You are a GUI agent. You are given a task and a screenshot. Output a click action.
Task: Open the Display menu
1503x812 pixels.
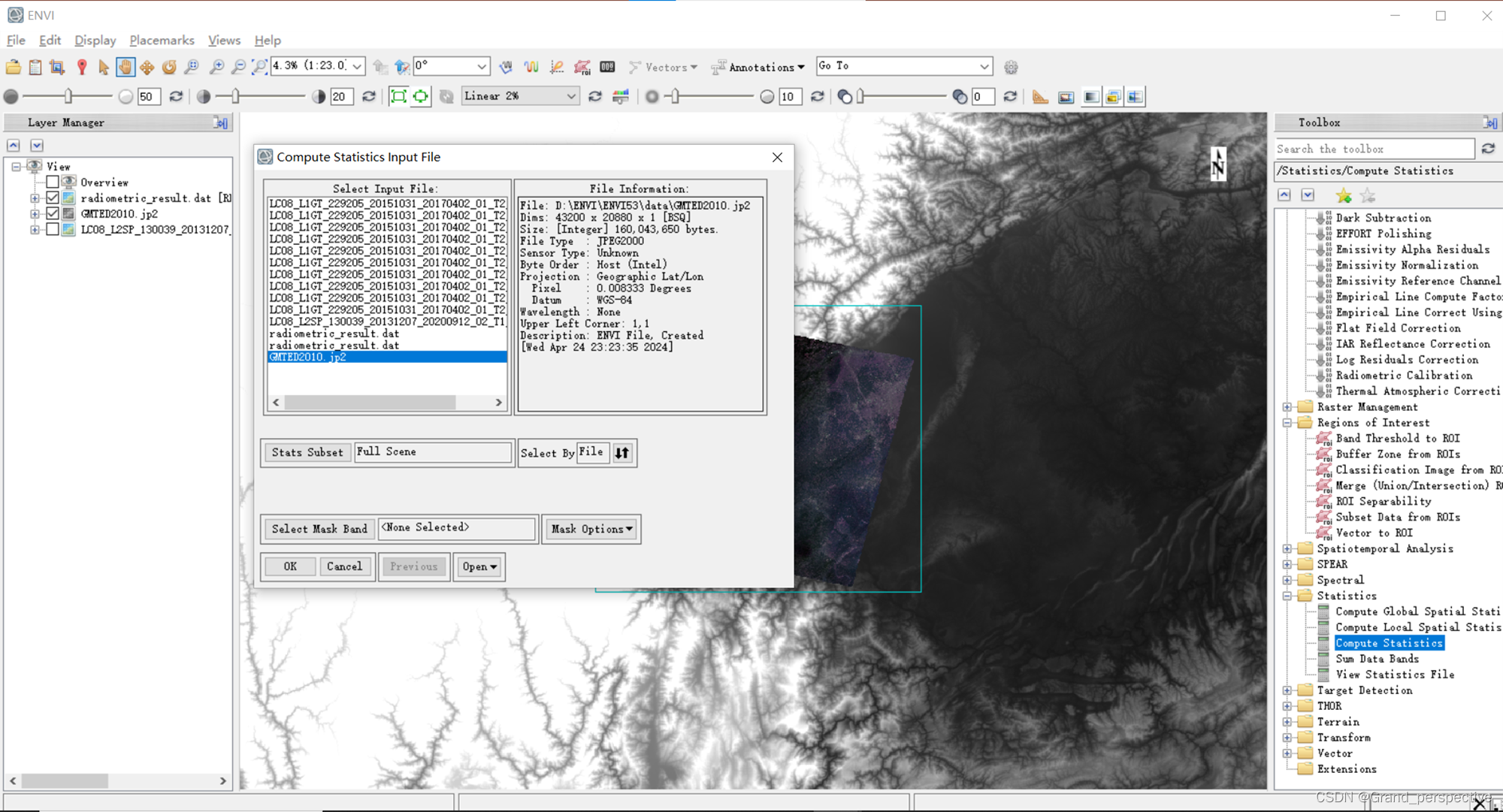(95, 40)
